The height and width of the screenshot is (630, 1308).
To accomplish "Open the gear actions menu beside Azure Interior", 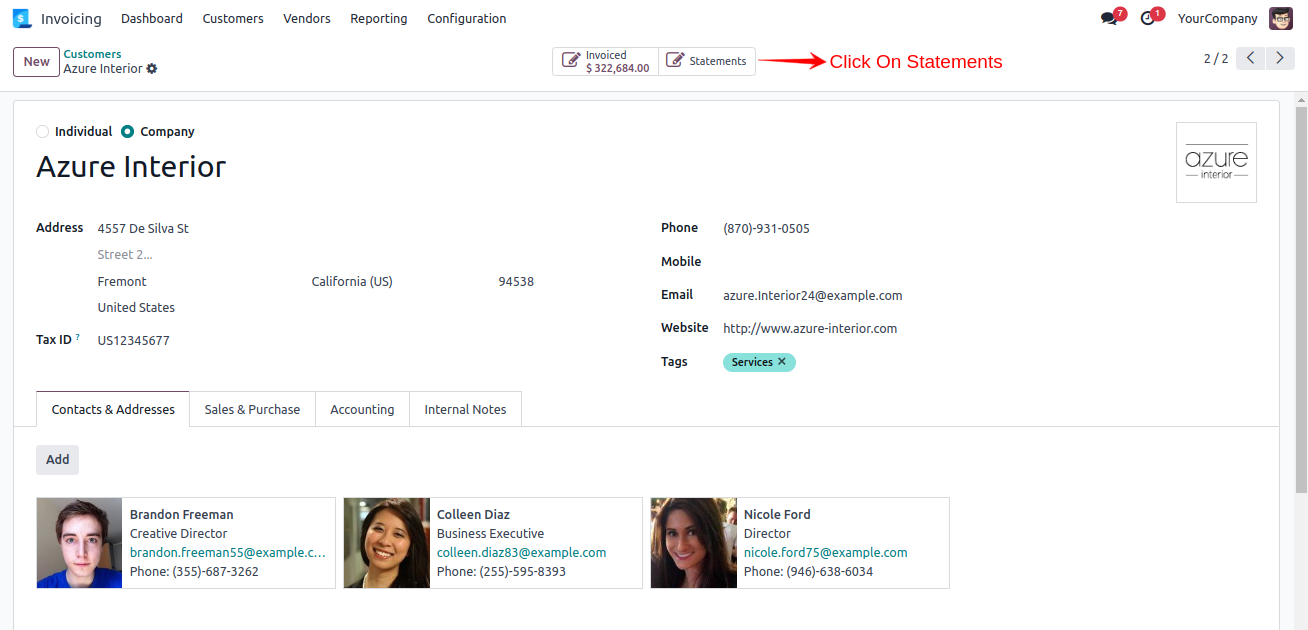I will [152, 69].
